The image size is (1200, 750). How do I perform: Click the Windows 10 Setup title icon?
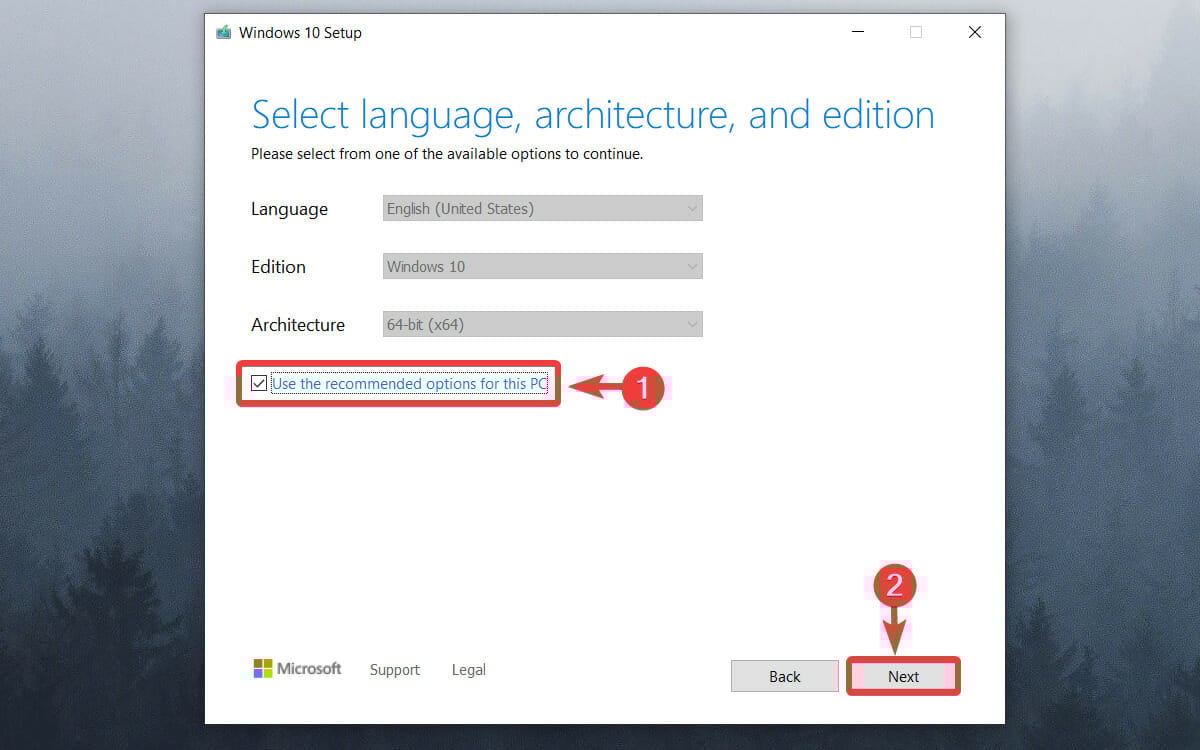pyautogui.click(x=224, y=32)
